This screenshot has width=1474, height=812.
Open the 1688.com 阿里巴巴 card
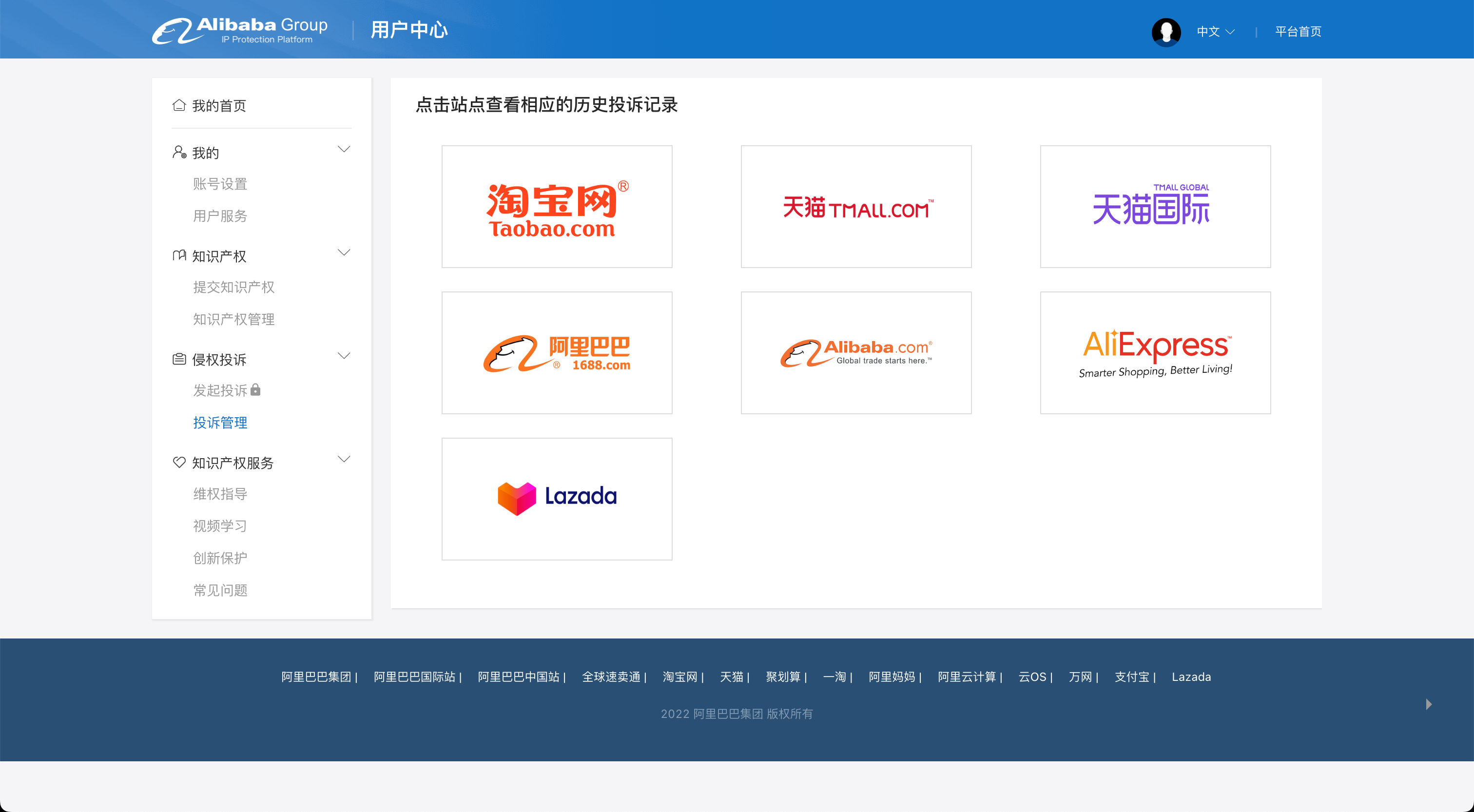[x=557, y=353]
